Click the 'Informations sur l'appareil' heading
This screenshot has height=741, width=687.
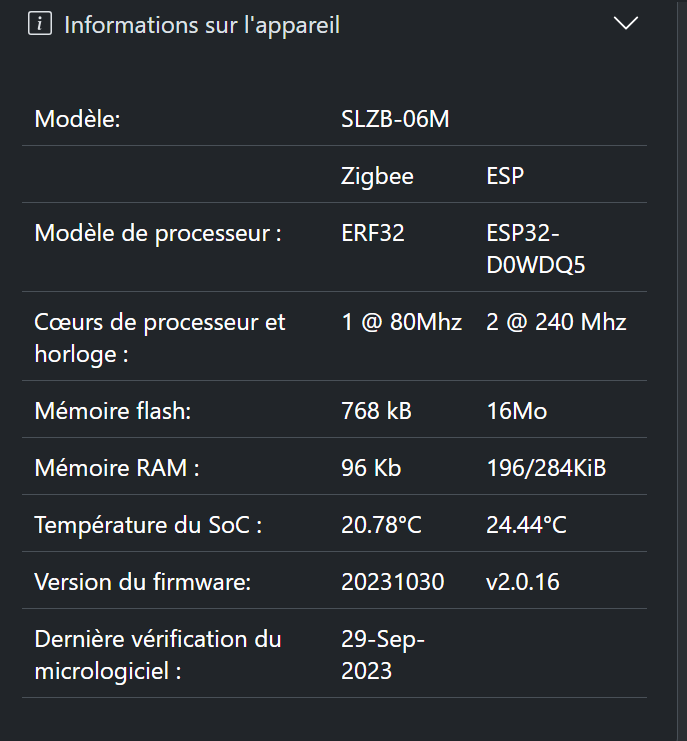point(202,25)
